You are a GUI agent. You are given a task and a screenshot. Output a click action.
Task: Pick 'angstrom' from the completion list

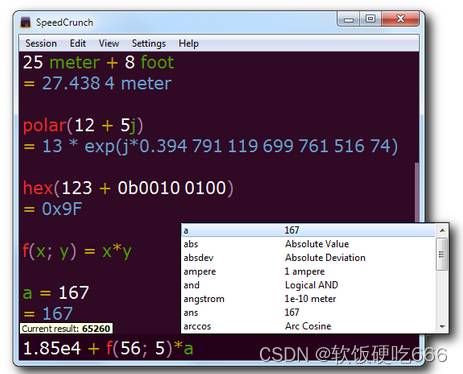(x=309, y=299)
